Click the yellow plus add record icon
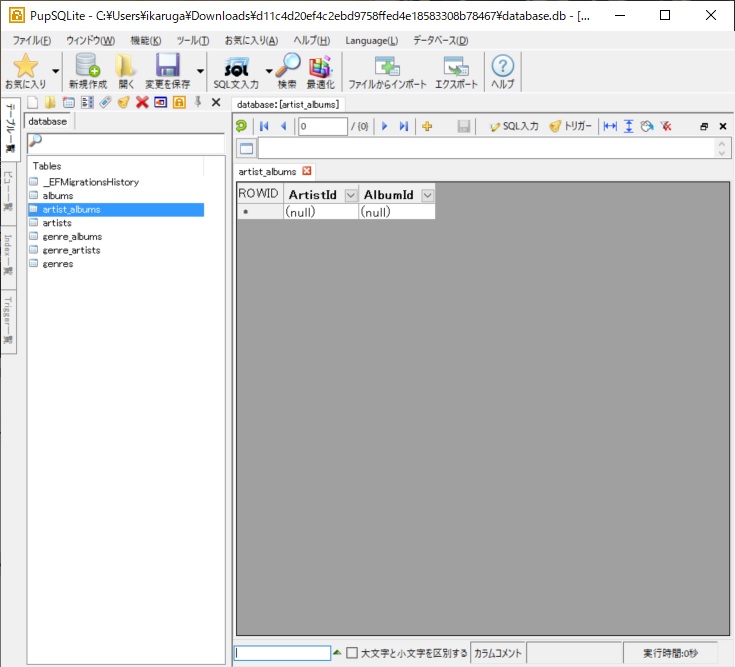Viewport: 735px width, 667px height. click(x=427, y=126)
